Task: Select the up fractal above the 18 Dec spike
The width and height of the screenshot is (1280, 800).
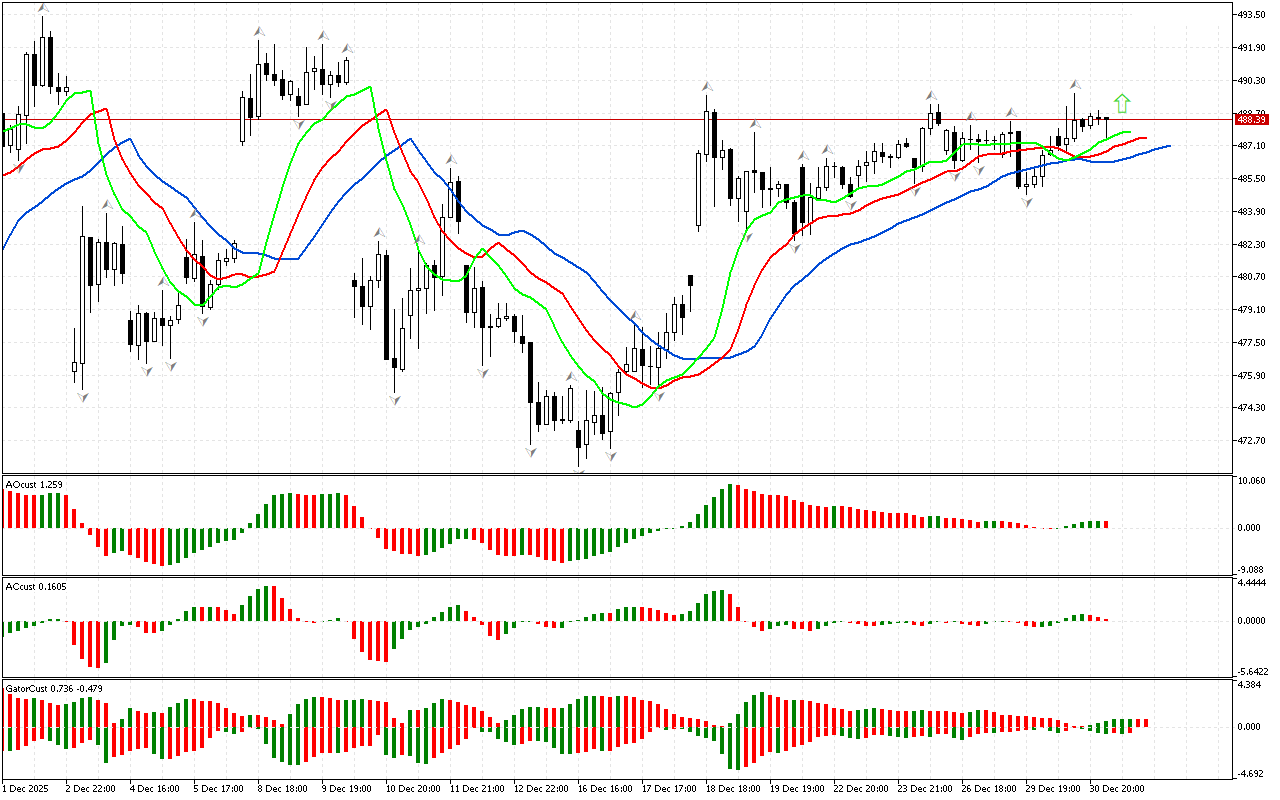Action: pos(706,86)
